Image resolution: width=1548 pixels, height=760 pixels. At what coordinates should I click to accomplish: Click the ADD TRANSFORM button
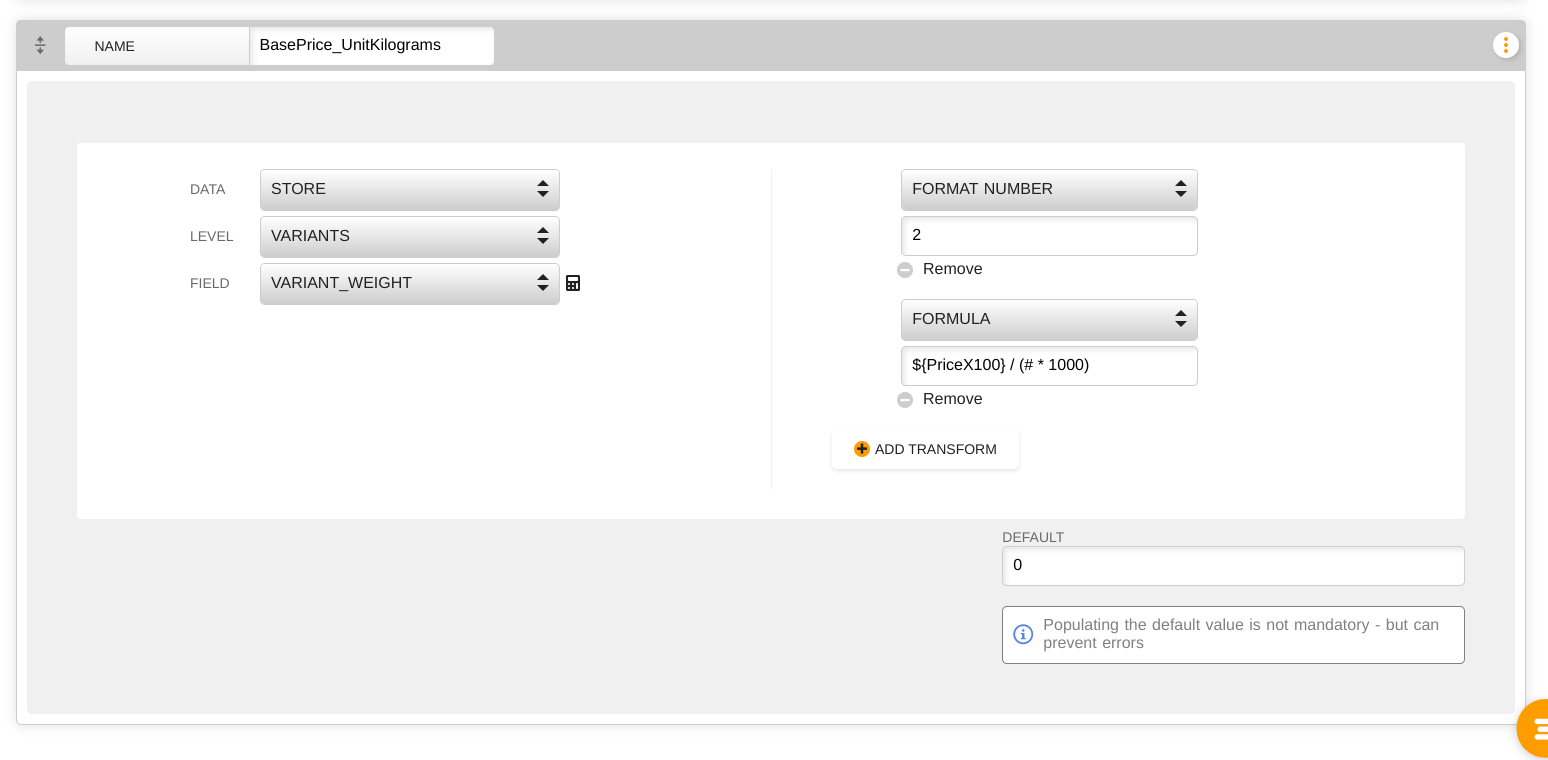coord(925,449)
